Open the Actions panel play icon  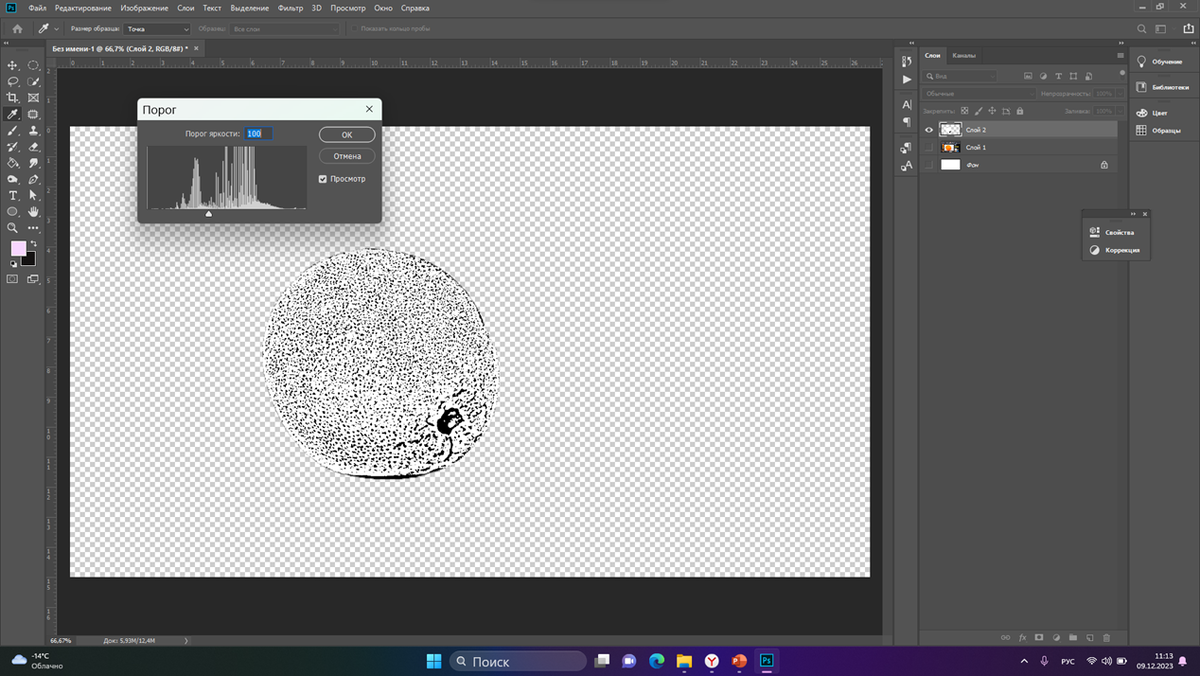(x=906, y=79)
